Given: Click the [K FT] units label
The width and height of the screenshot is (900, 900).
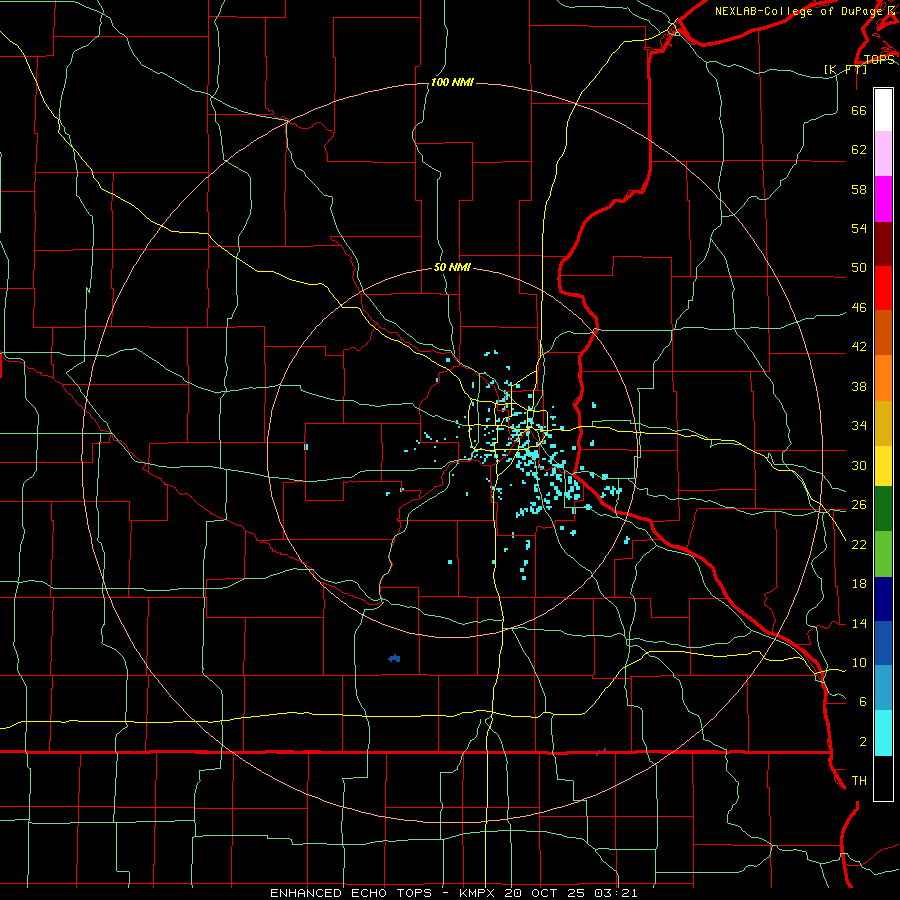Looking at the screenshot, I should click(x=846, y=69).
